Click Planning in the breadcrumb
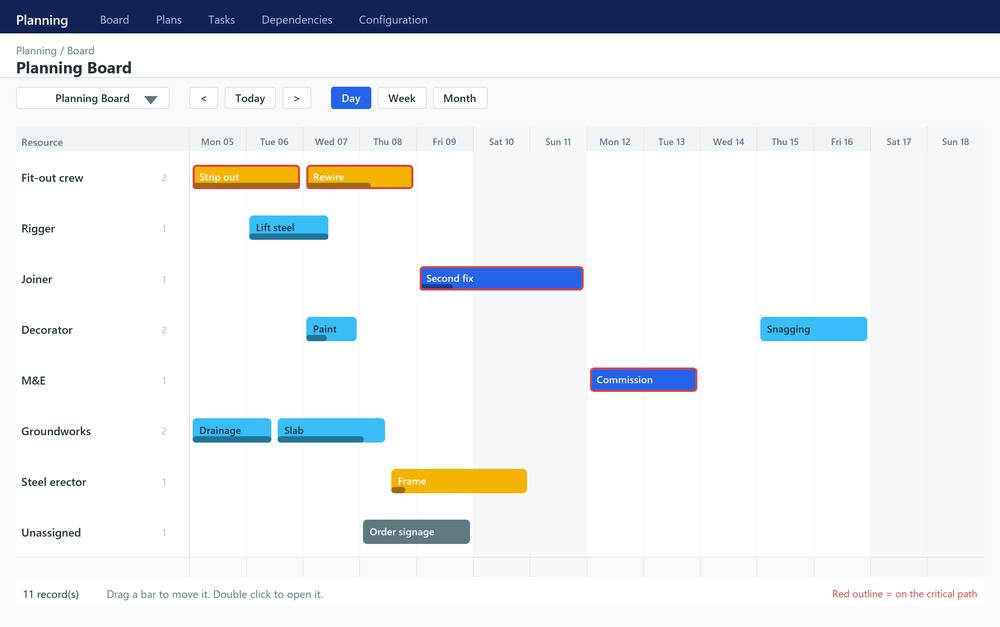Screen dimensions: 1000x627 pyautogui.click(x=36, y=50)
